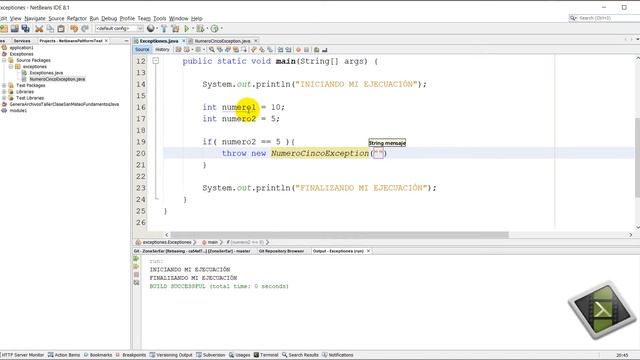640x360 pixels.
Task: Switch to the Services tab
Action: tap(22, 41)
